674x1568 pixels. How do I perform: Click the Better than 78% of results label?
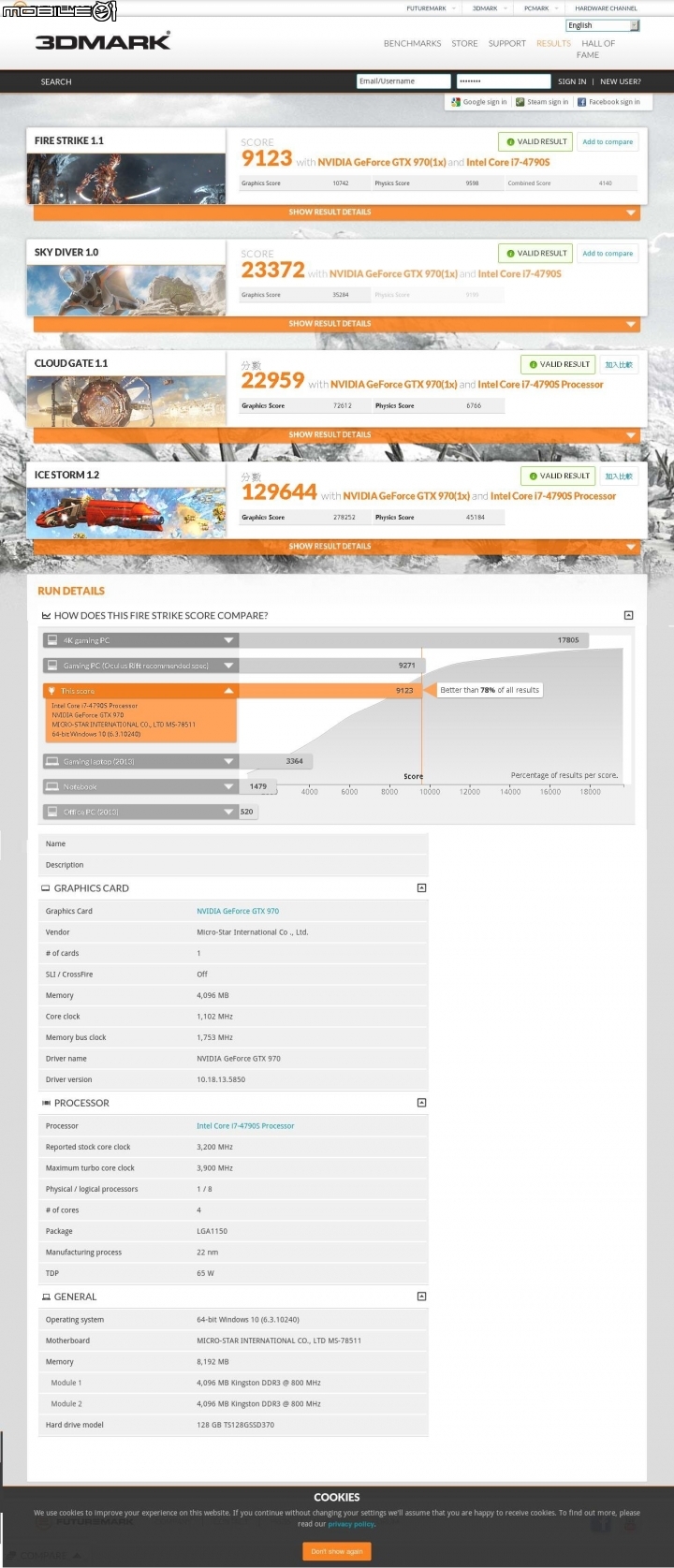(x=490, y=690)
